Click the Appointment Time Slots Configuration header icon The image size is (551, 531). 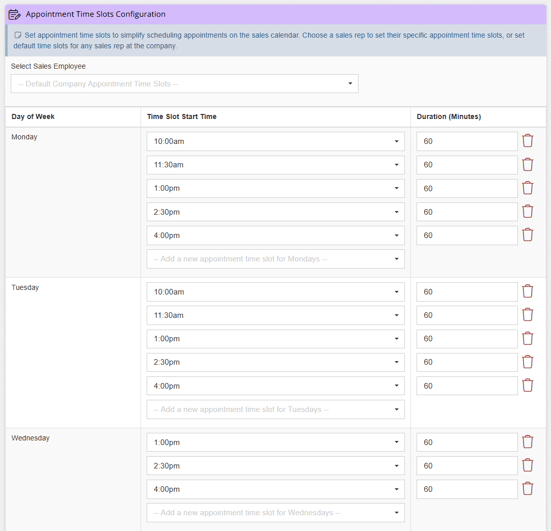(x=14, y=14)
